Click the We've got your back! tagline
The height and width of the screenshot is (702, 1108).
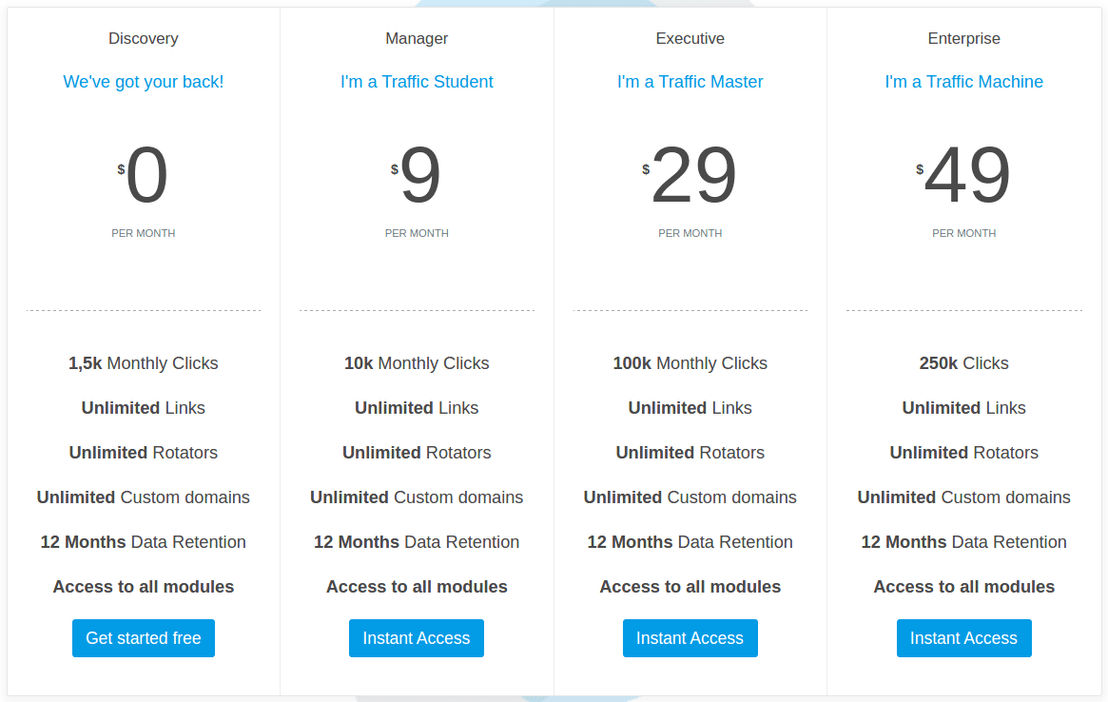pyautogui.click(x=143, y=81)
